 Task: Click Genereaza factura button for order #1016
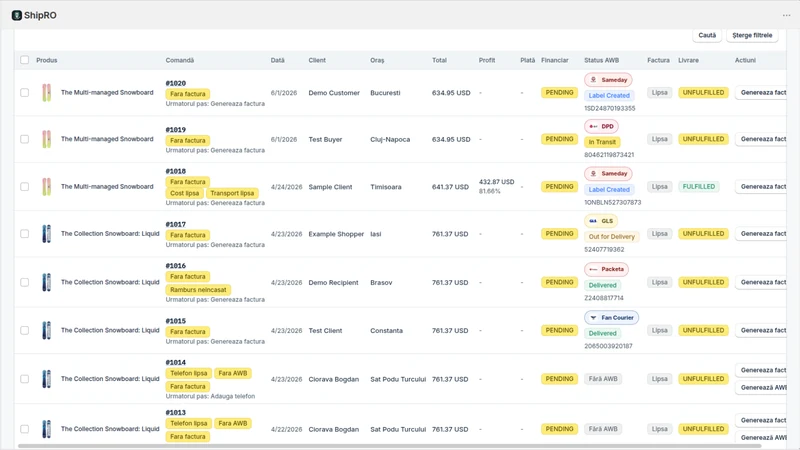pos(761,282)
